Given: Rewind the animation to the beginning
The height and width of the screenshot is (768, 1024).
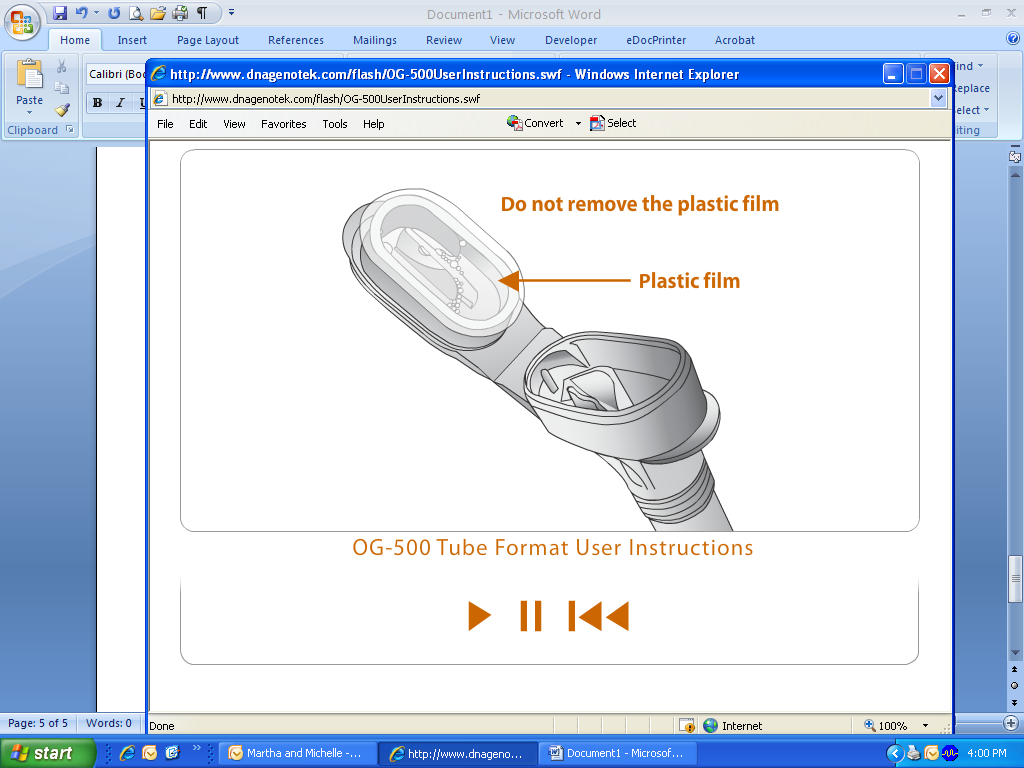Looking at the screenshot, I should click(x=599, y=616).
